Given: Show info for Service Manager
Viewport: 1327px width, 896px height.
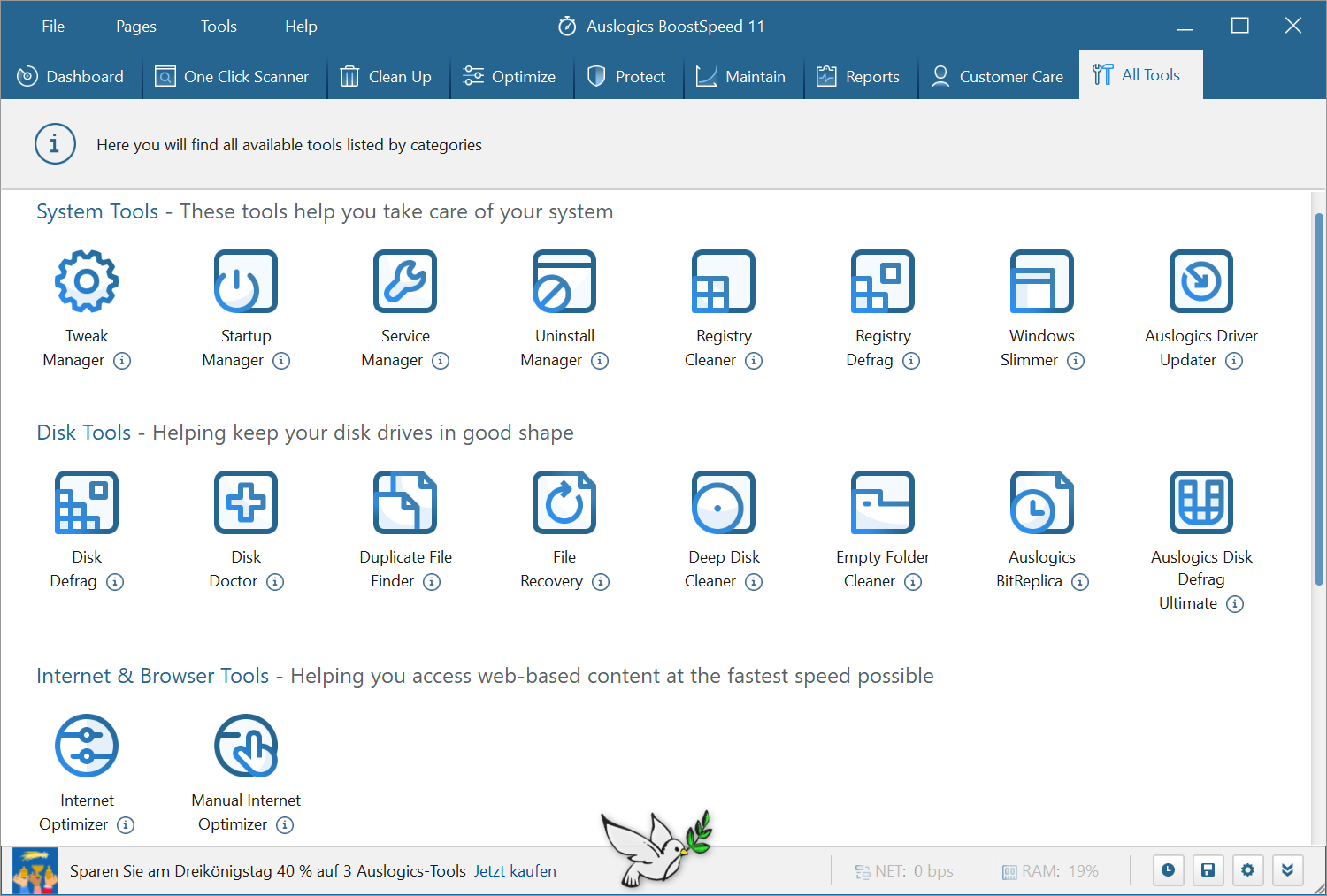Looking at the screenshot, I should click(441, 361).
